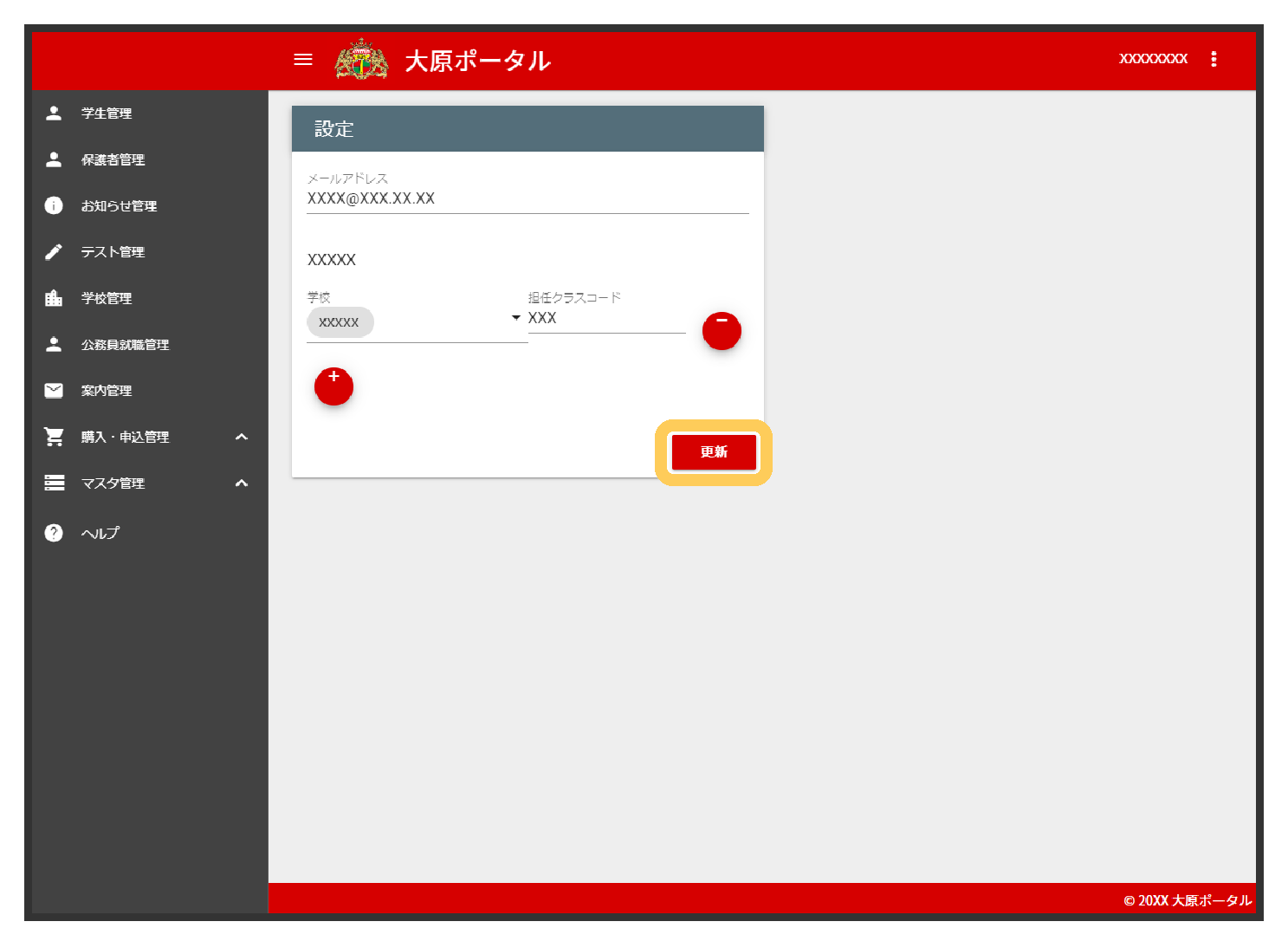Image resolution: width=1288 pixels, height=941 pixels.
Task: Click the person icon beside 学生管理
Action: (x=54, y=114)
